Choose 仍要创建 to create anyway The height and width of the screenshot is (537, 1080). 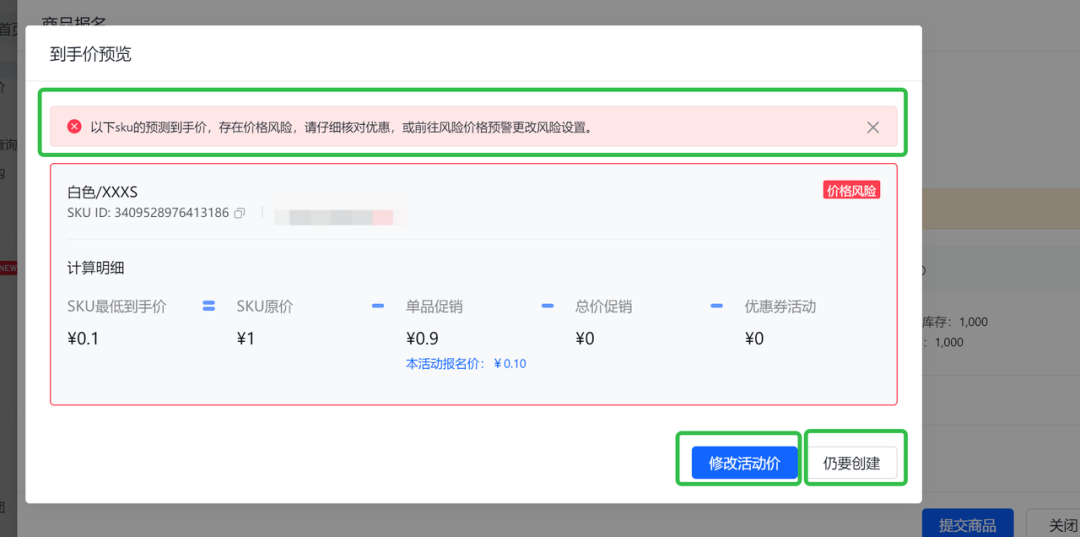851,463
